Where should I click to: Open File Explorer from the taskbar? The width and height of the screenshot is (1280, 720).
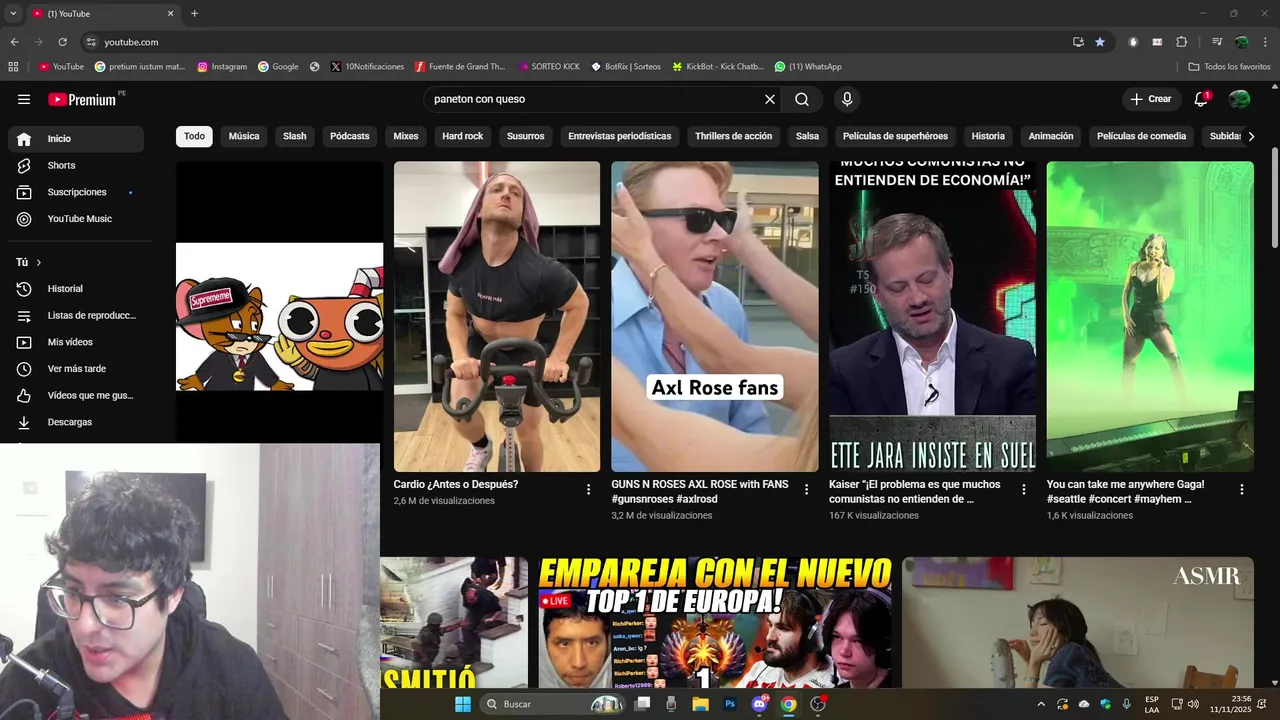[x=700, y=704]
